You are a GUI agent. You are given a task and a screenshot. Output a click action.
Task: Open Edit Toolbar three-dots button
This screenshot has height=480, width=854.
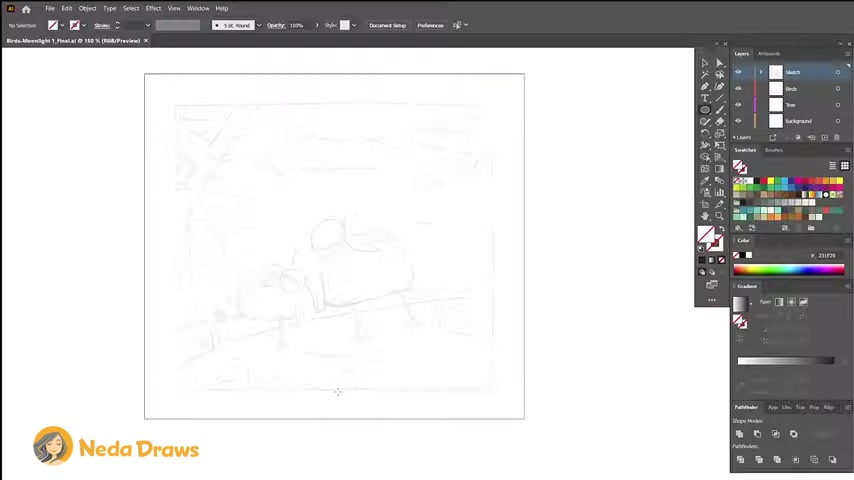point(712,300)
